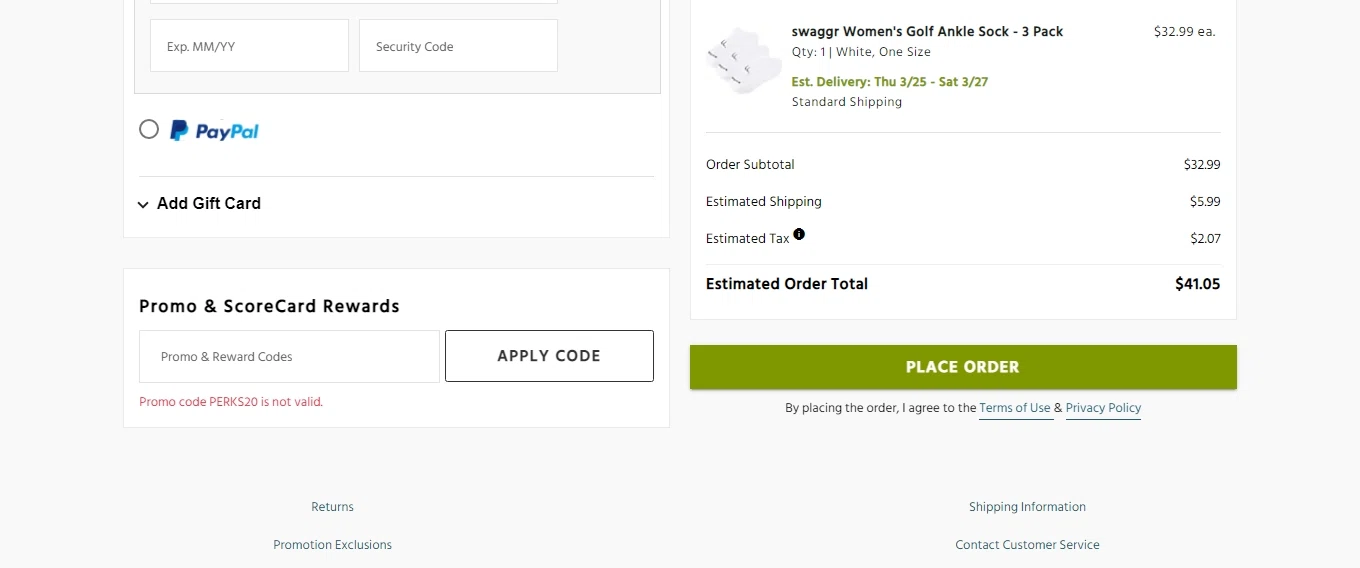Open the Terms of Use link

(x=1015, y=408)
